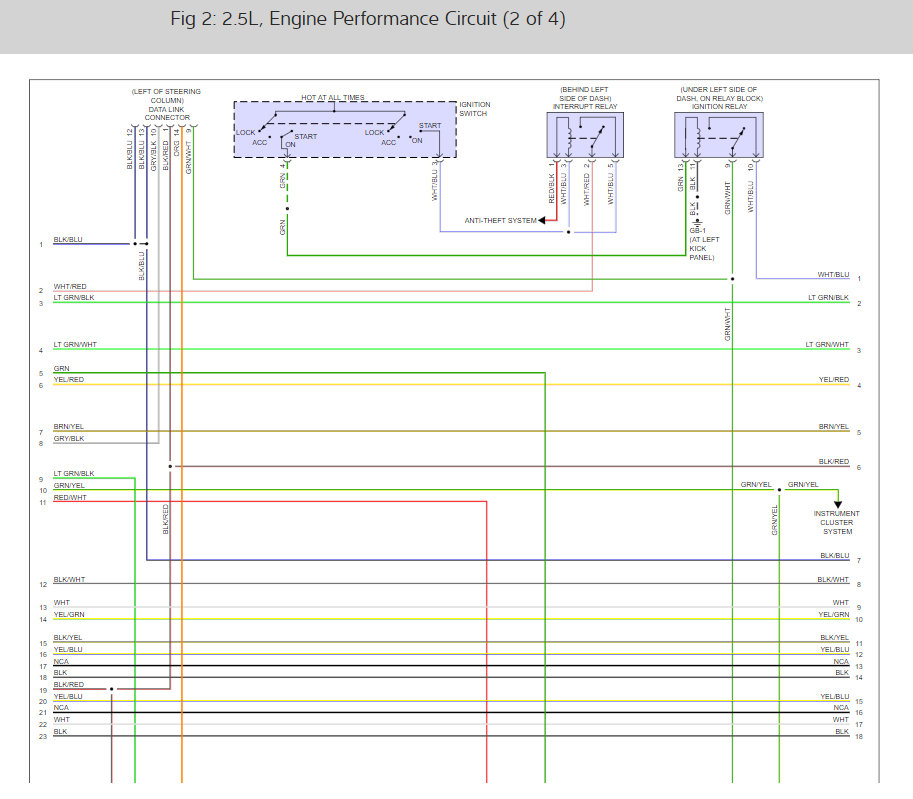The image size is (913, 799).
Task: Select the interrupt relay component box
Action: click(585, 135)
